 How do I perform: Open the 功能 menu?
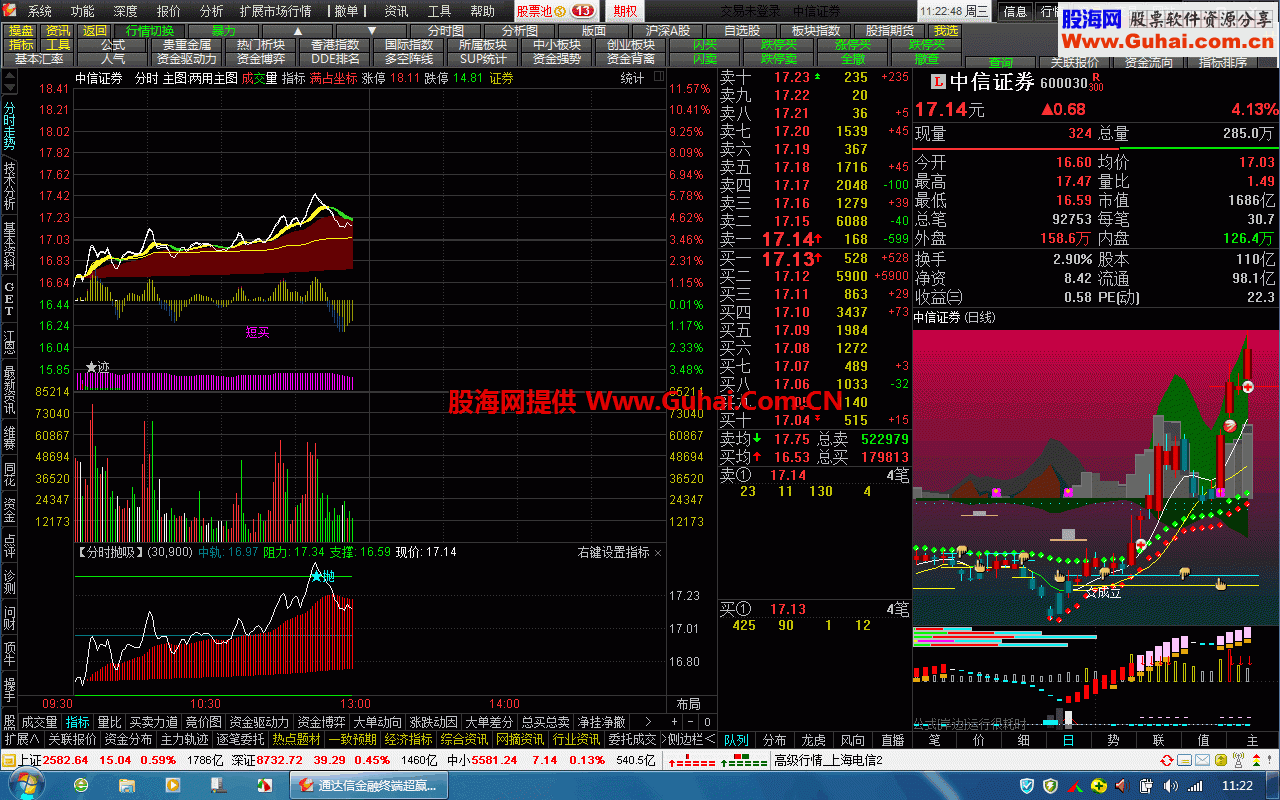83,12
